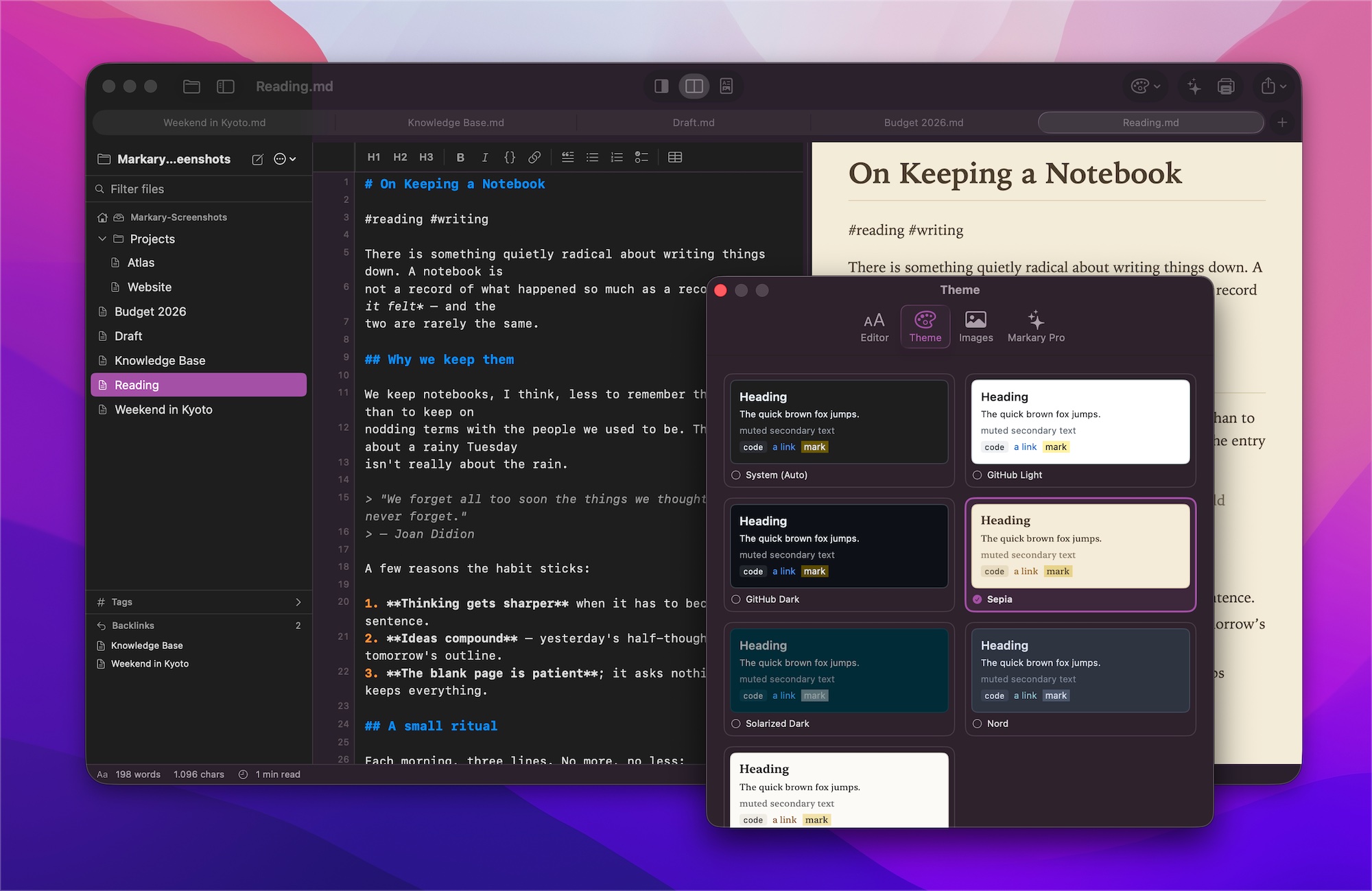This screenshot has width=1372, height=891.
Task: Insert a link with chain icon
Action: (534, 157)
